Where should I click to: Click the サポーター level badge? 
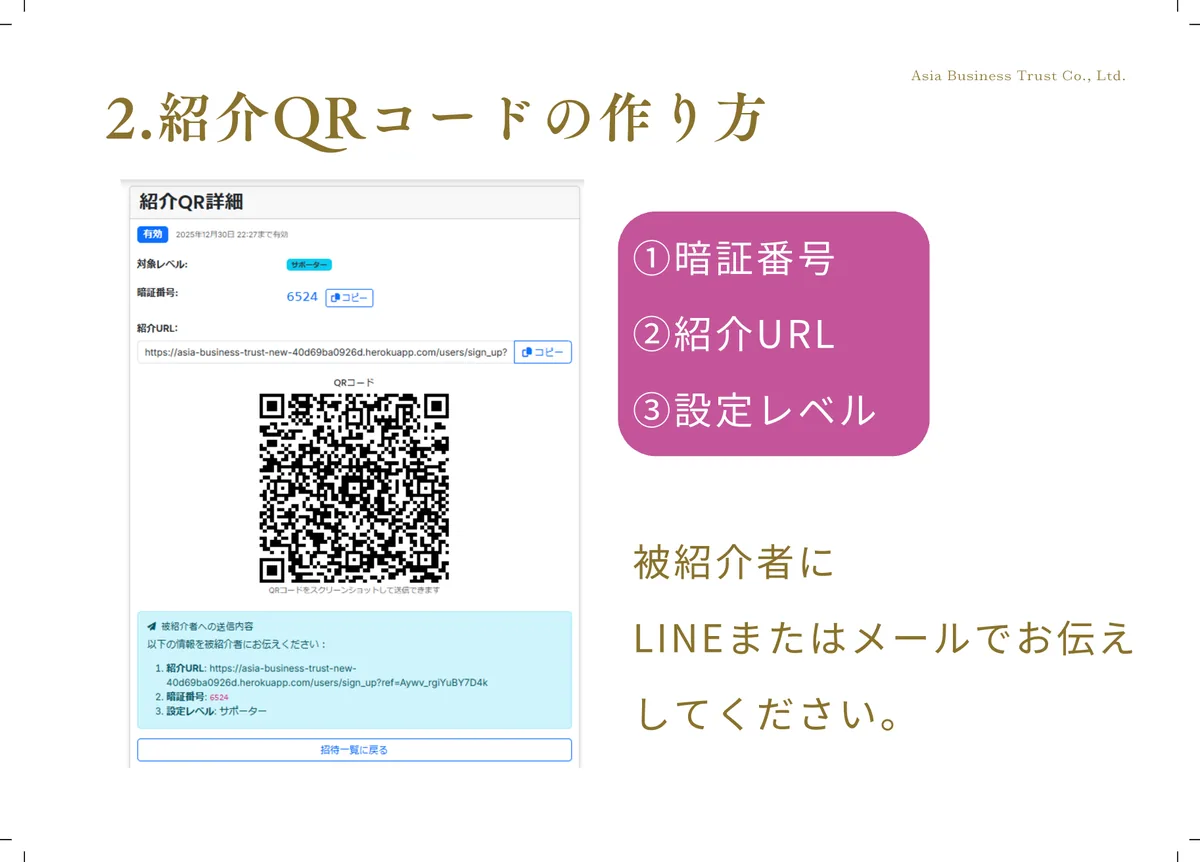[309, 265]
